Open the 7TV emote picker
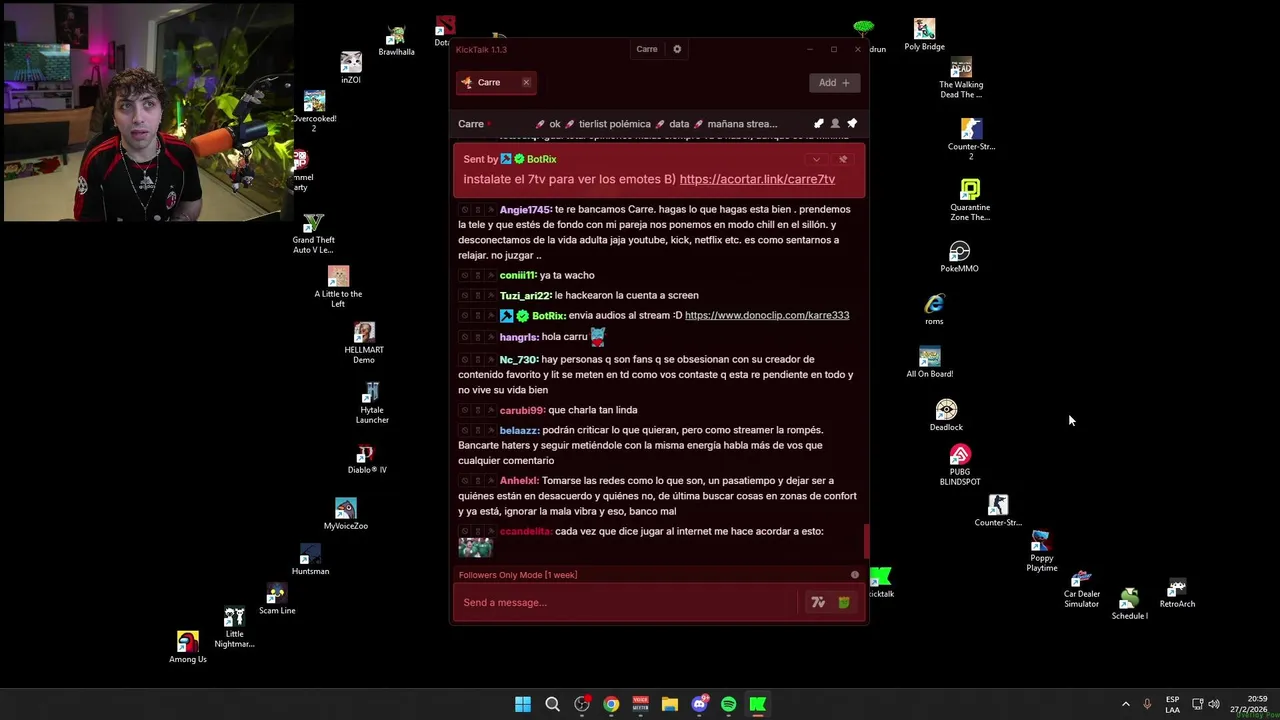The image size is (1280, 720). pos(818,602)
